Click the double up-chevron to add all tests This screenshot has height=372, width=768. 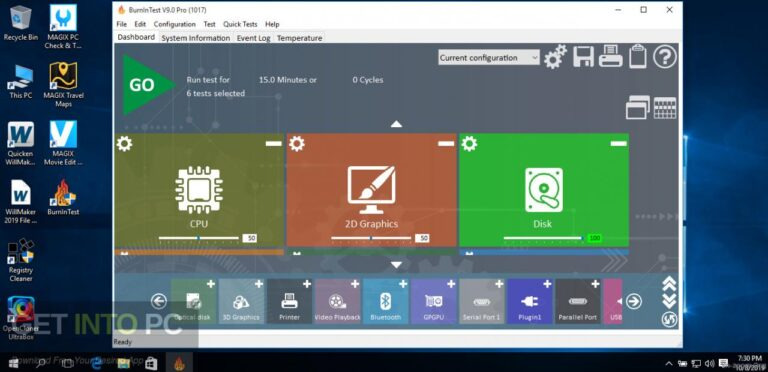point(669,283)
